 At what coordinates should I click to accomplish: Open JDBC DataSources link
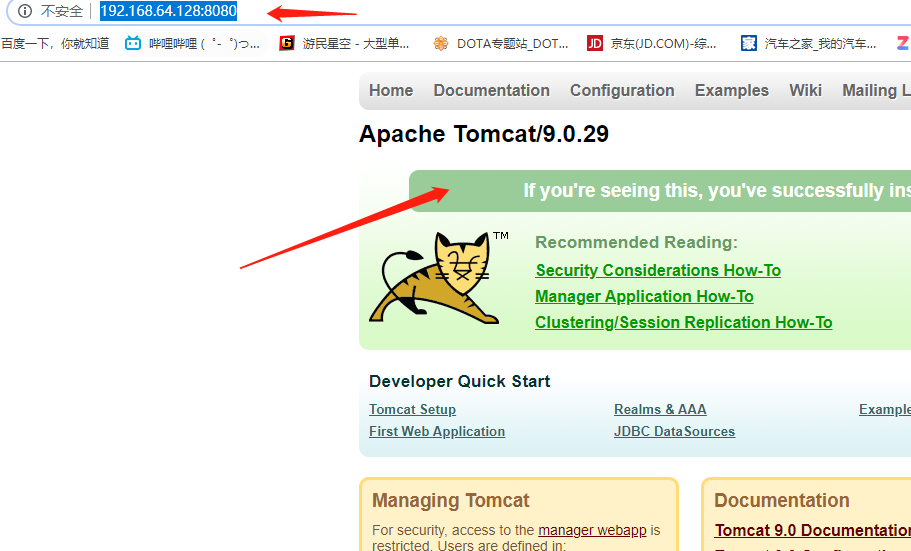[675, 431]
